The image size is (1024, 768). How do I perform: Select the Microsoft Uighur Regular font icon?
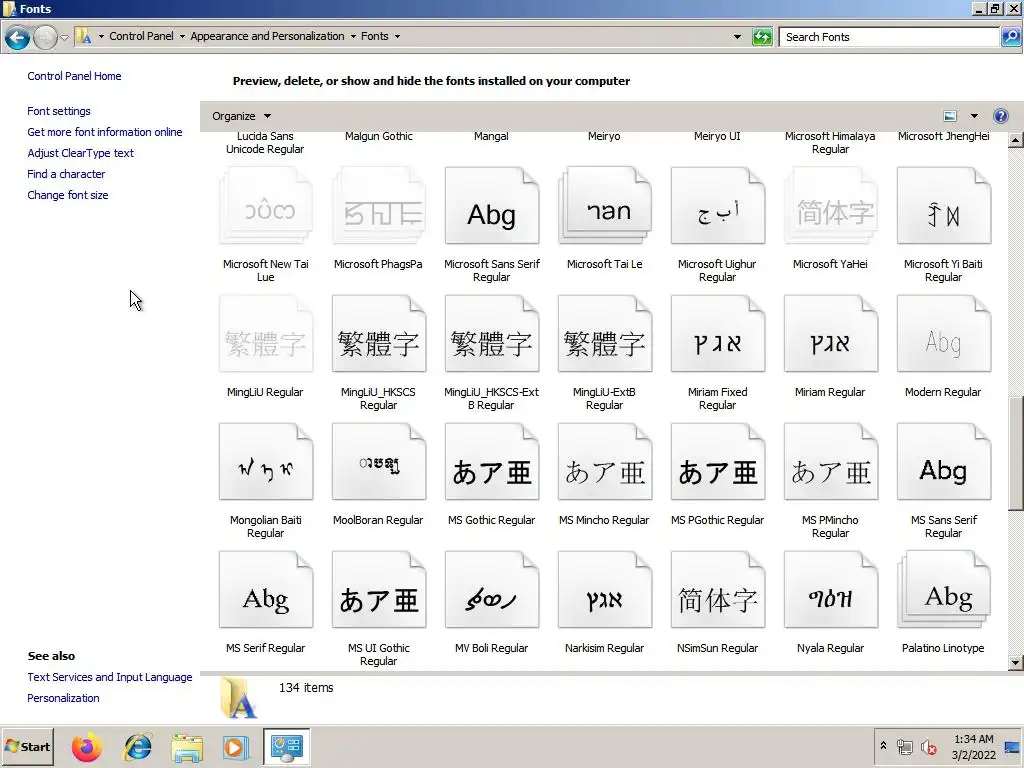(718, 206)
